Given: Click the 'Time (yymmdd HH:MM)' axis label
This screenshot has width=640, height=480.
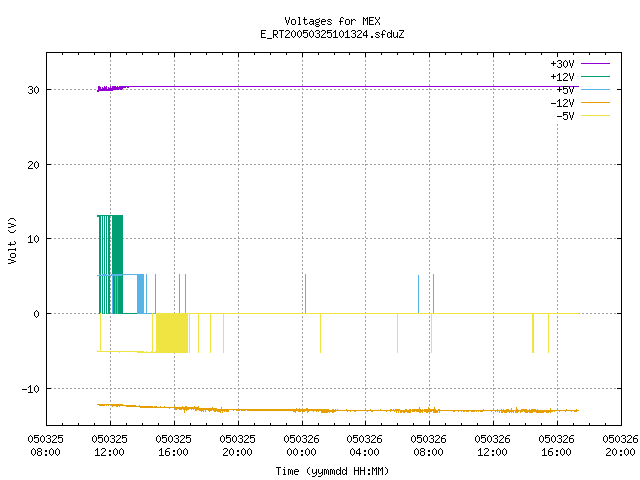Looking at the screenshot, I should tap(332, 471).
